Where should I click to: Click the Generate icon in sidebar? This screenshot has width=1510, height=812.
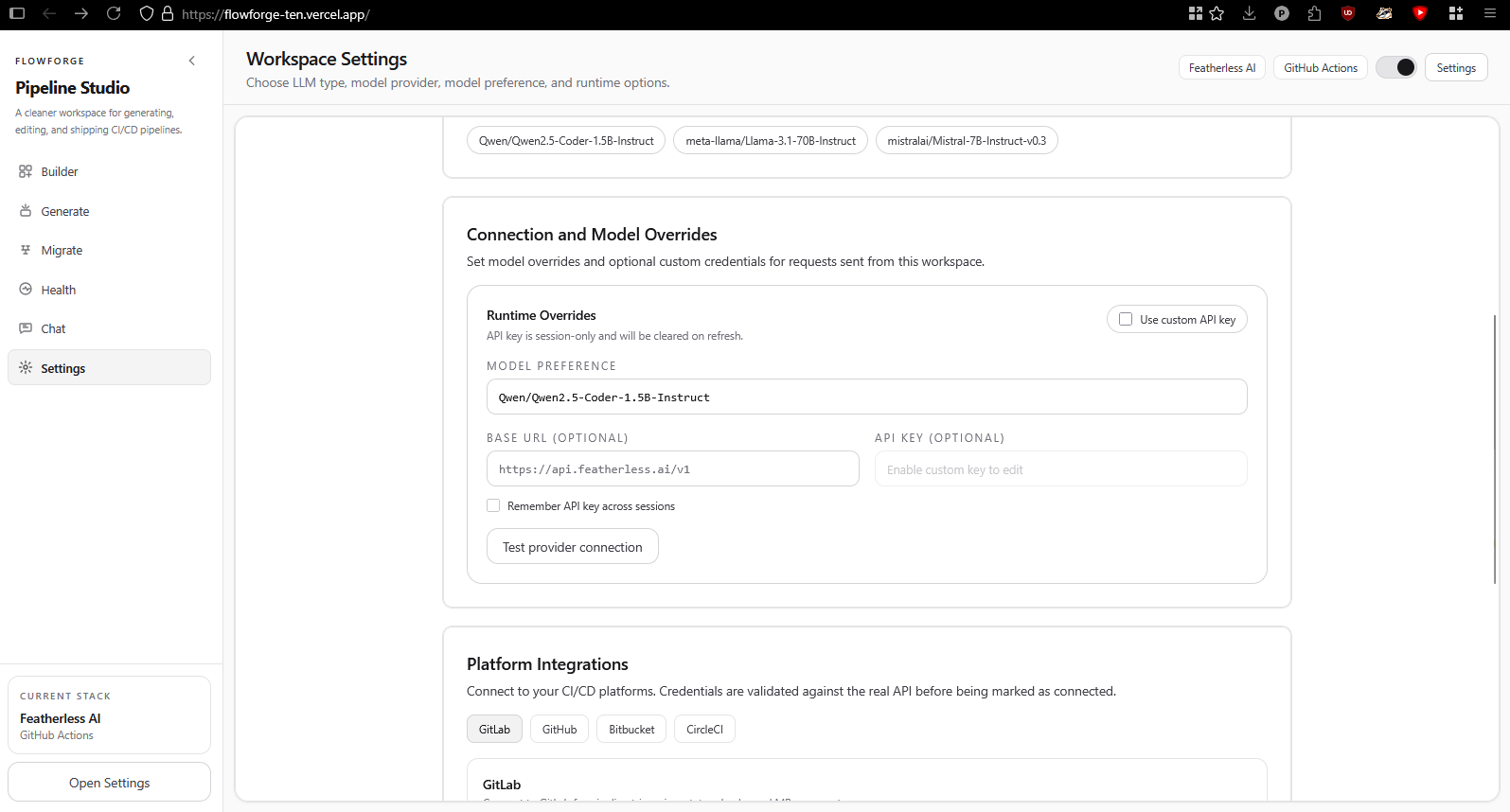tap(26, 211)
